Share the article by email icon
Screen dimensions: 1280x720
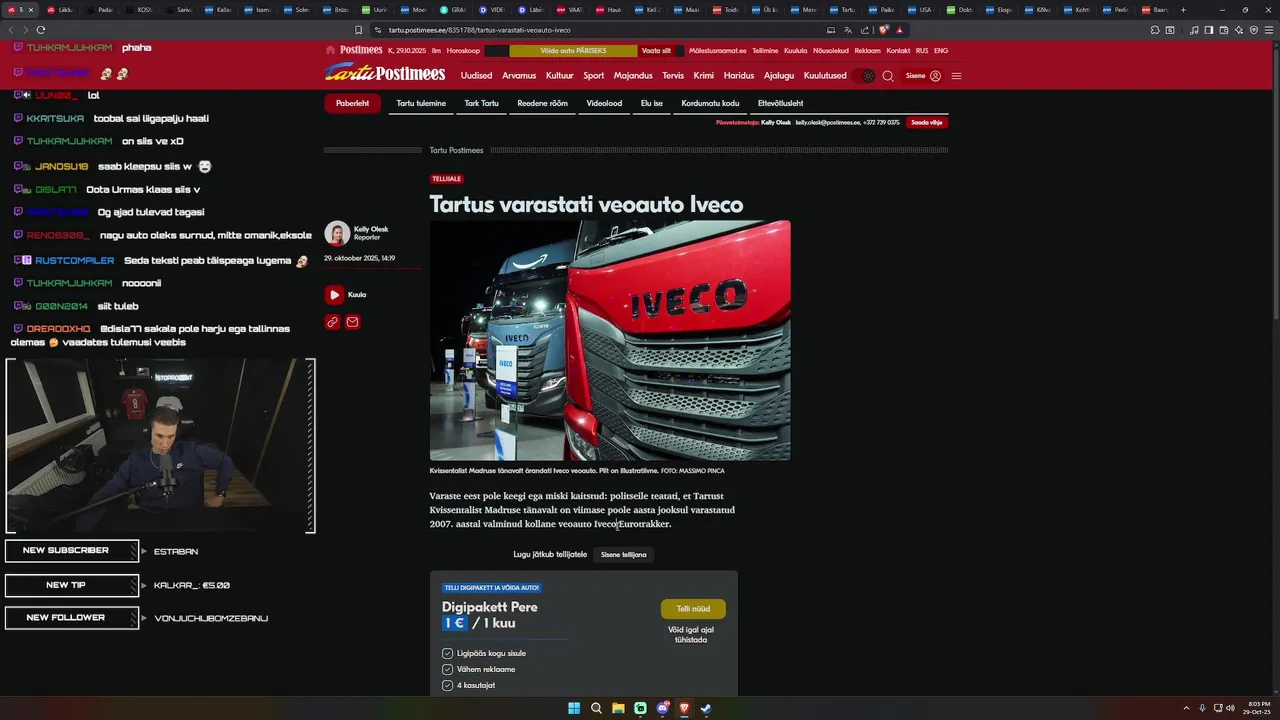[352, 322]
